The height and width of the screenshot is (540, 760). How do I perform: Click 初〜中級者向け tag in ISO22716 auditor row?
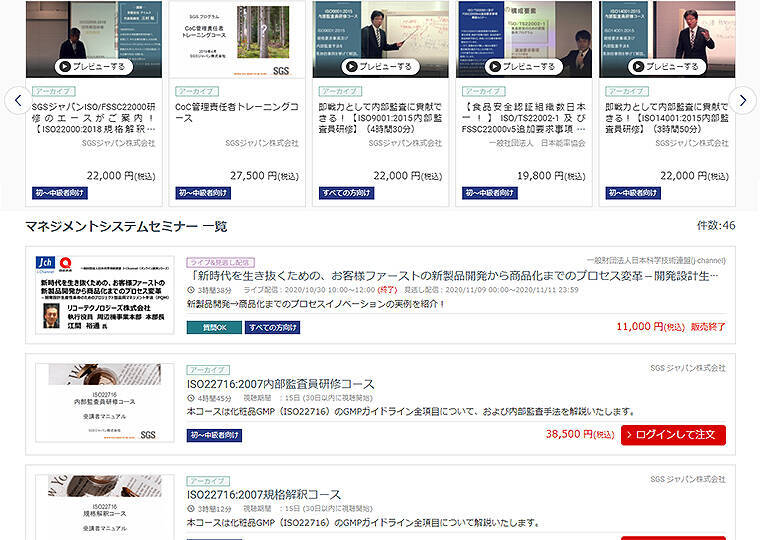coord(214,435)
